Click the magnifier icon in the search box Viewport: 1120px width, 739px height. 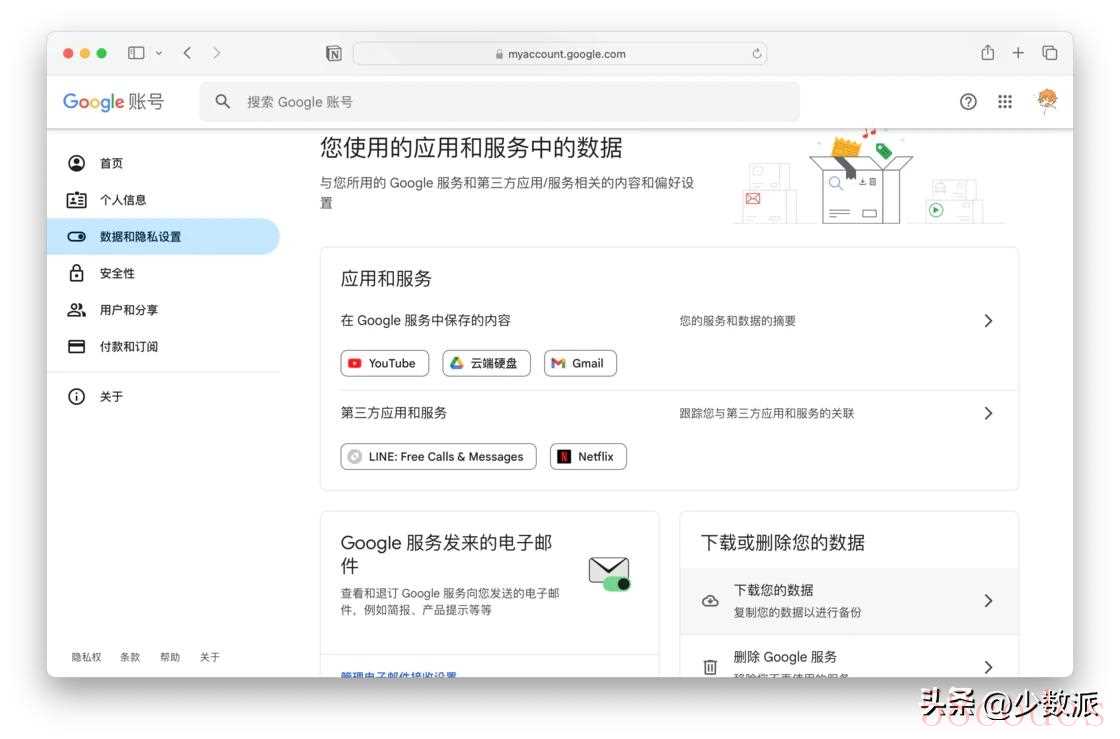(223, 101)
